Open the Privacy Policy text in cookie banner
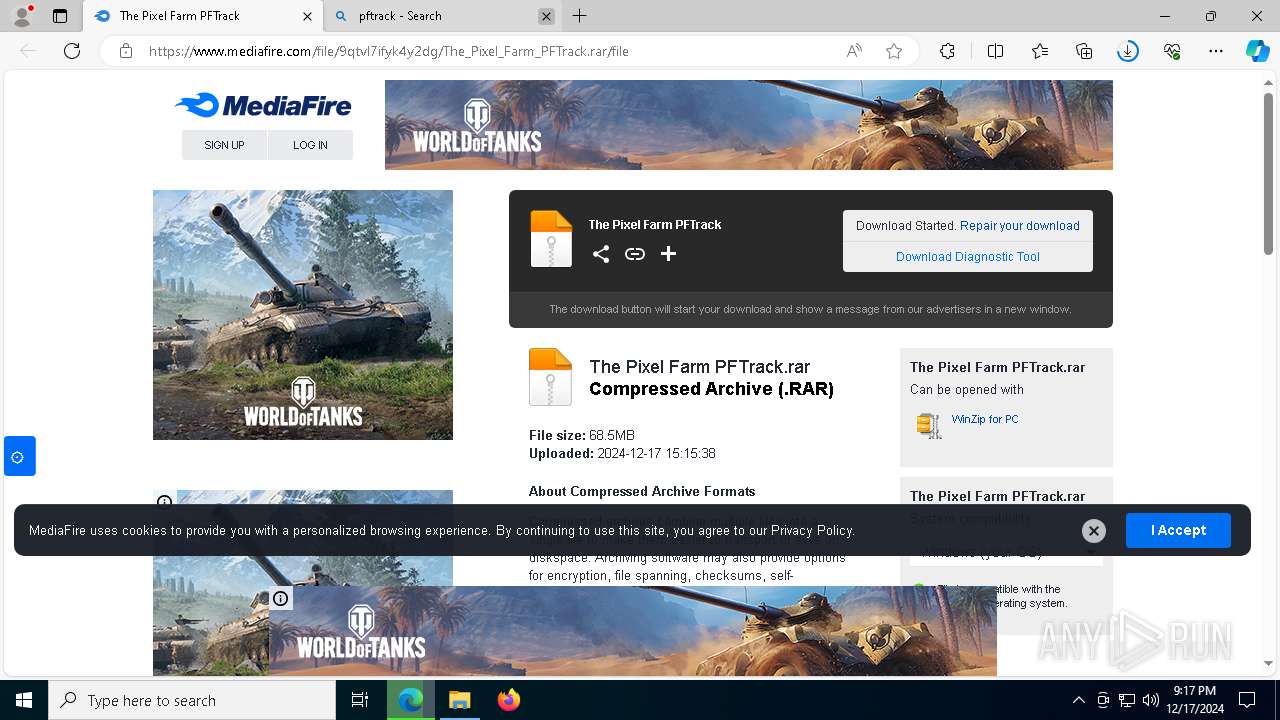Viewport: 1280px width, 720px height. pos(812,531)
